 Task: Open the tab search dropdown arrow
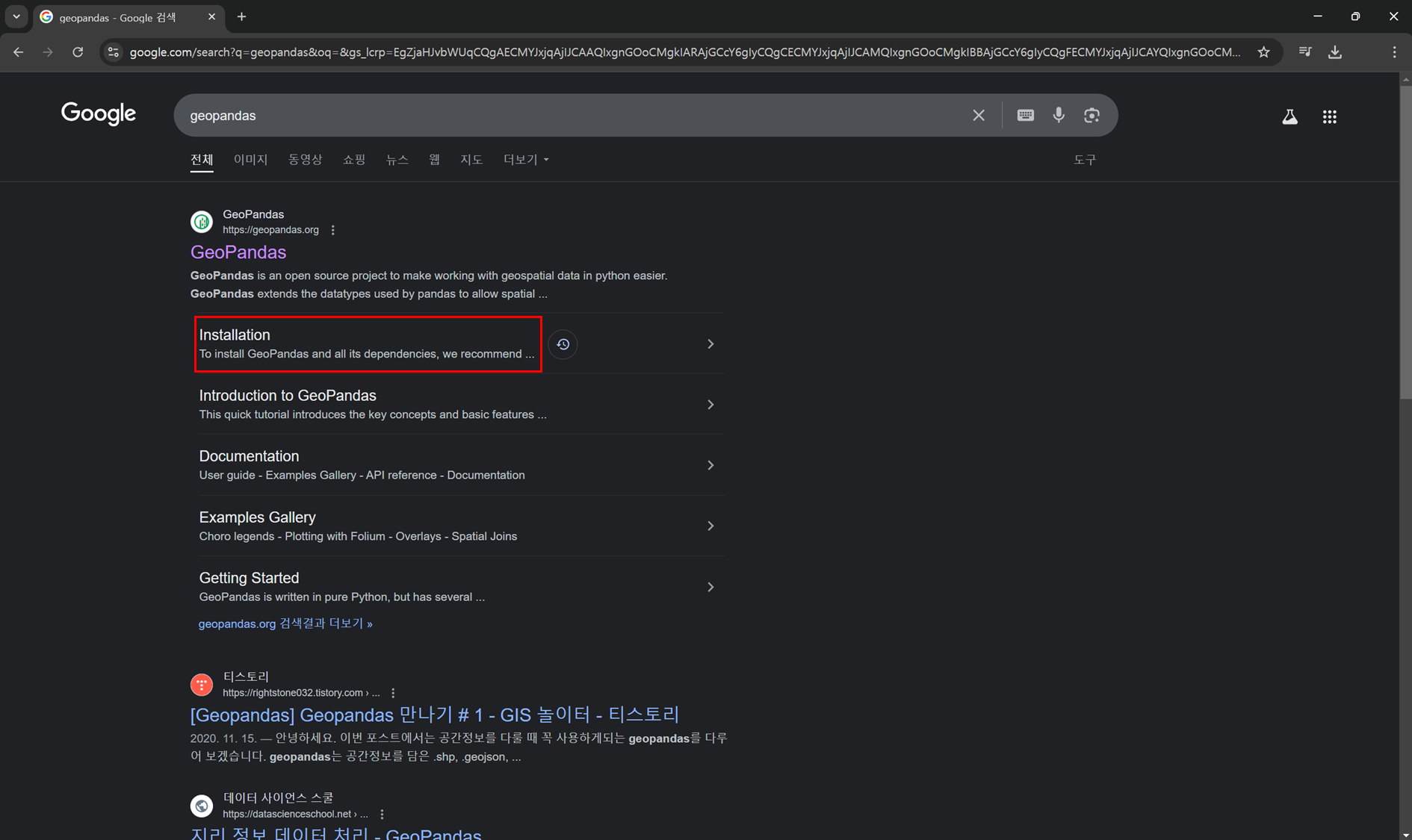tap(16, 16)
